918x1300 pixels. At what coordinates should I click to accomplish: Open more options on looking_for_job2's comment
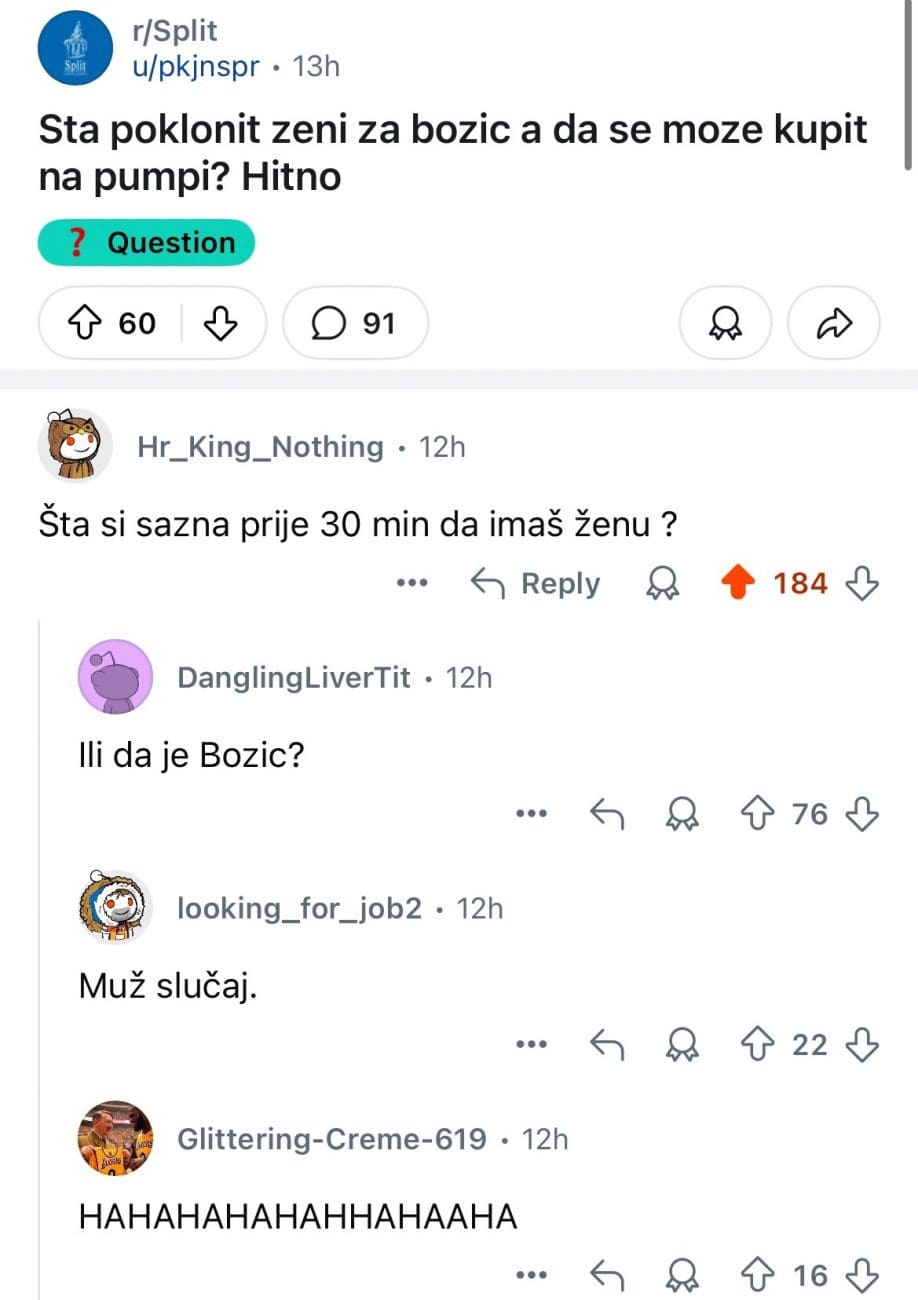click(x=532, y=1045)
